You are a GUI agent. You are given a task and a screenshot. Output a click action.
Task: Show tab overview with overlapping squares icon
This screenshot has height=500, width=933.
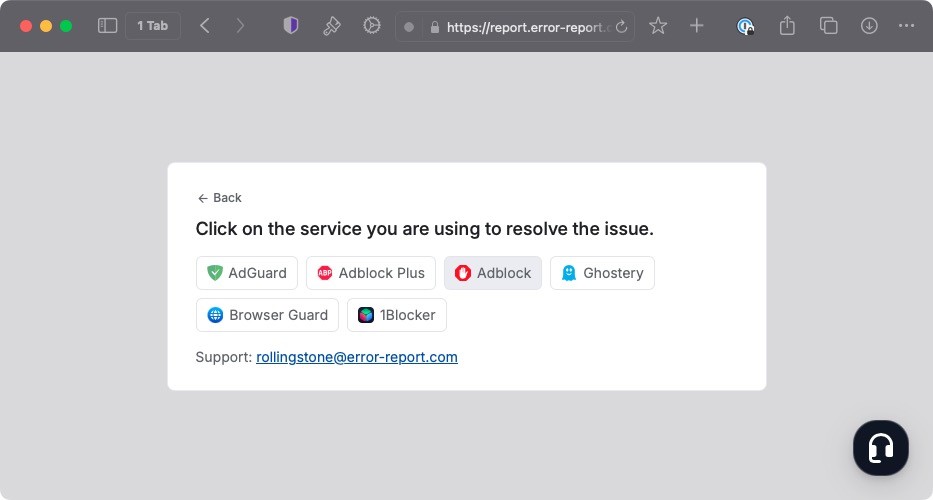(x=828, y=26)
